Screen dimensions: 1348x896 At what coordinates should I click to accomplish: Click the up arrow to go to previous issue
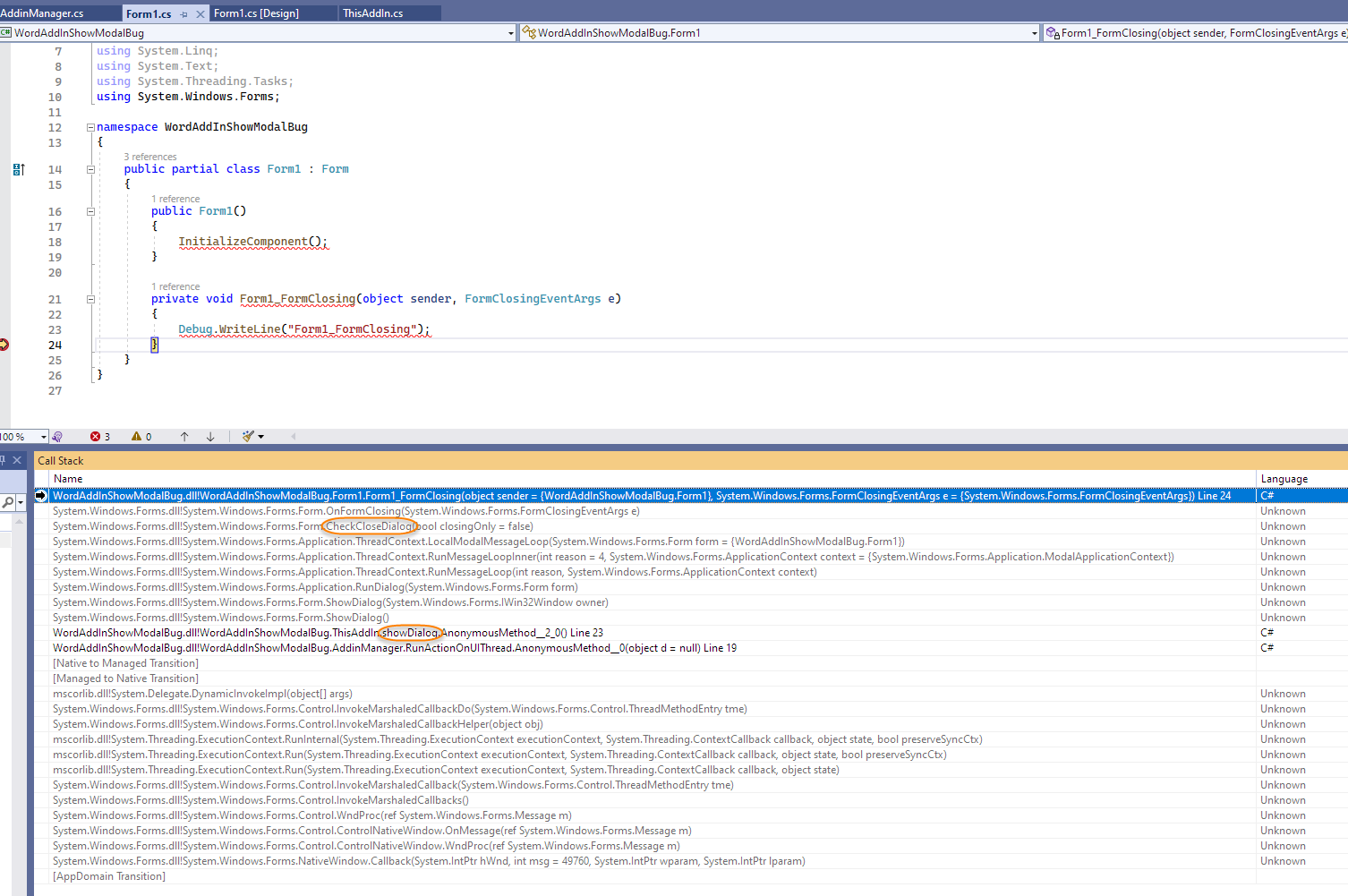click(x=185, y=436)
